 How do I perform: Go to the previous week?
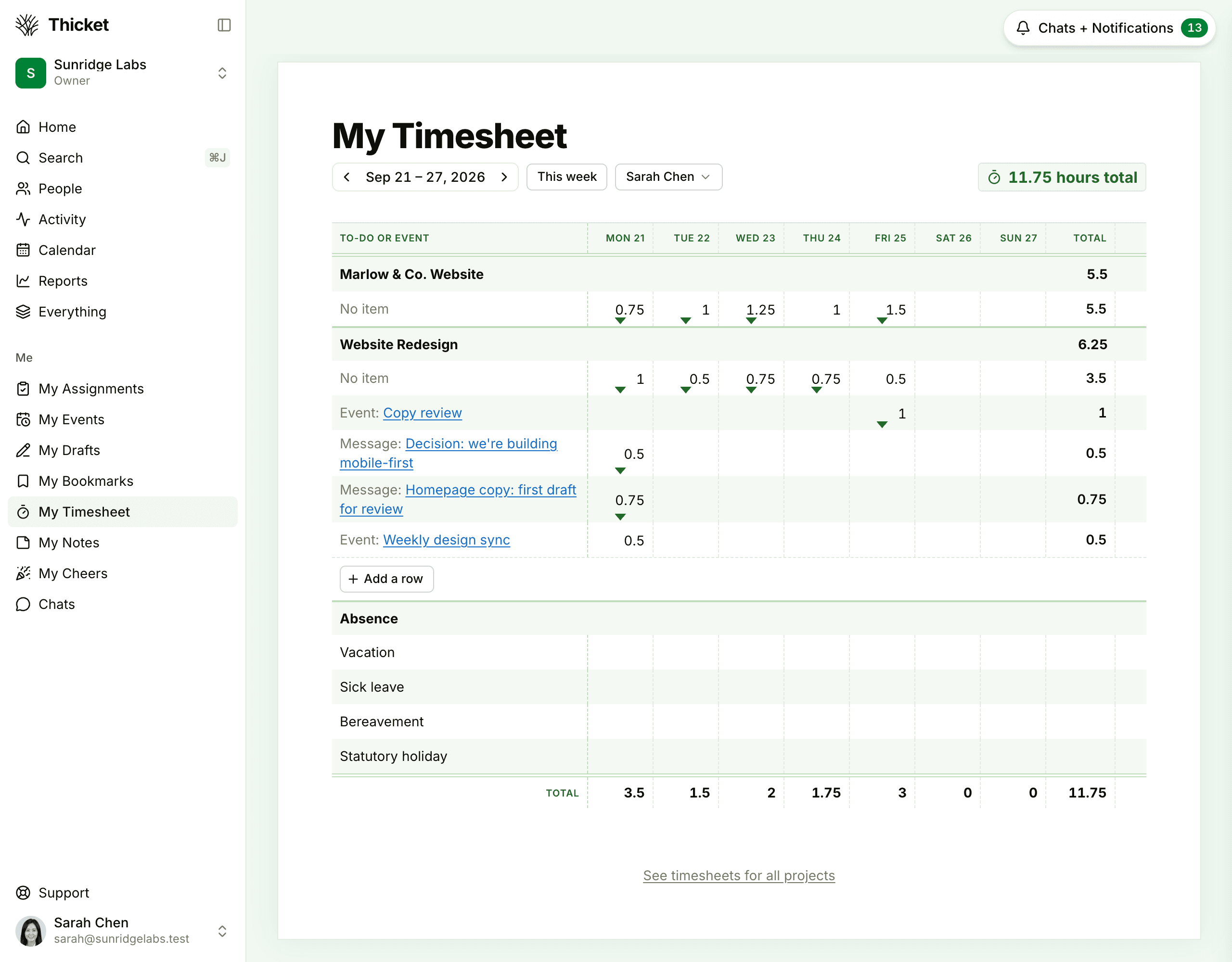coord(347,177)
